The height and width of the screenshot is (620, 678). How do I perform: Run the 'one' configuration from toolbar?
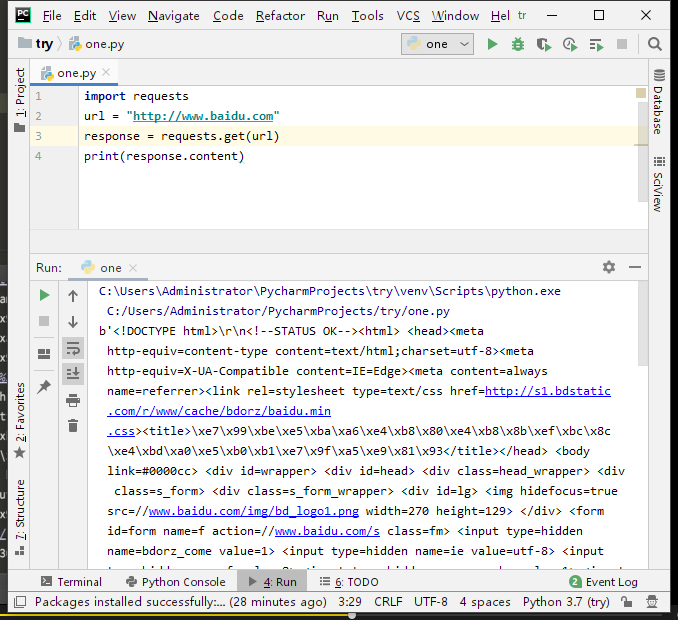(492, 44)
